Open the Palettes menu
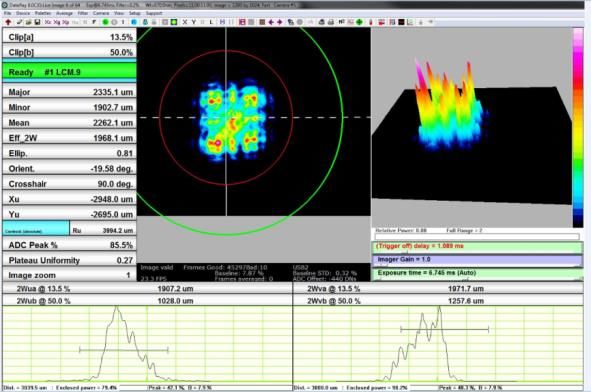Viewport: 591px width, 392px height. pyautogui.click(x=43, y=13)
